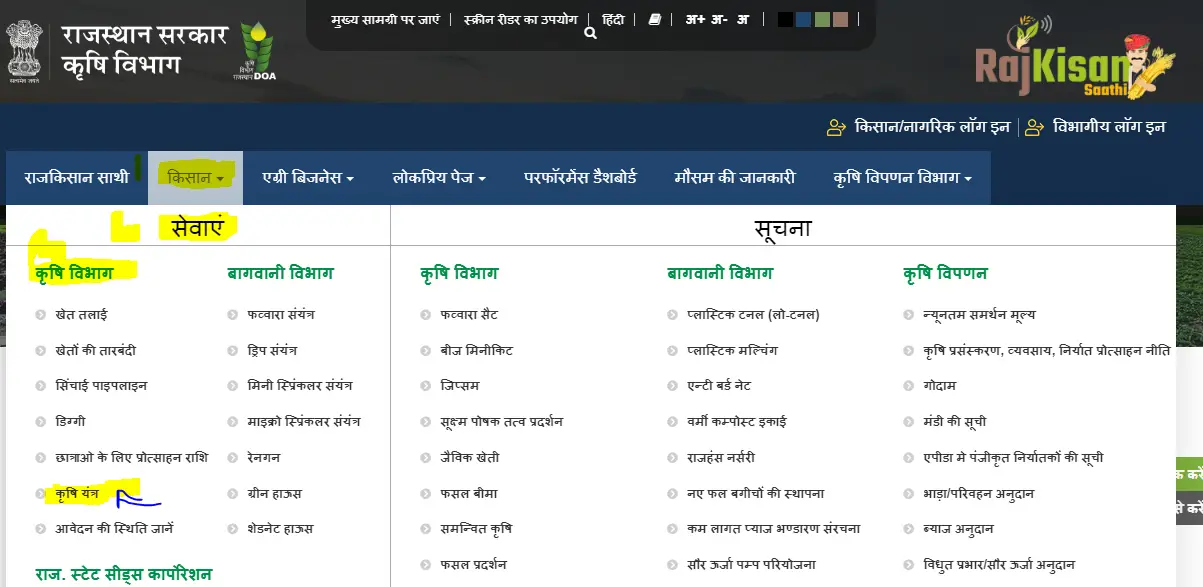Image resolution: width=1203 pixels, height=587 pixels.
Task: Open the फसल बीमा link
Action: pyautogui.click(x=469, y=494)
